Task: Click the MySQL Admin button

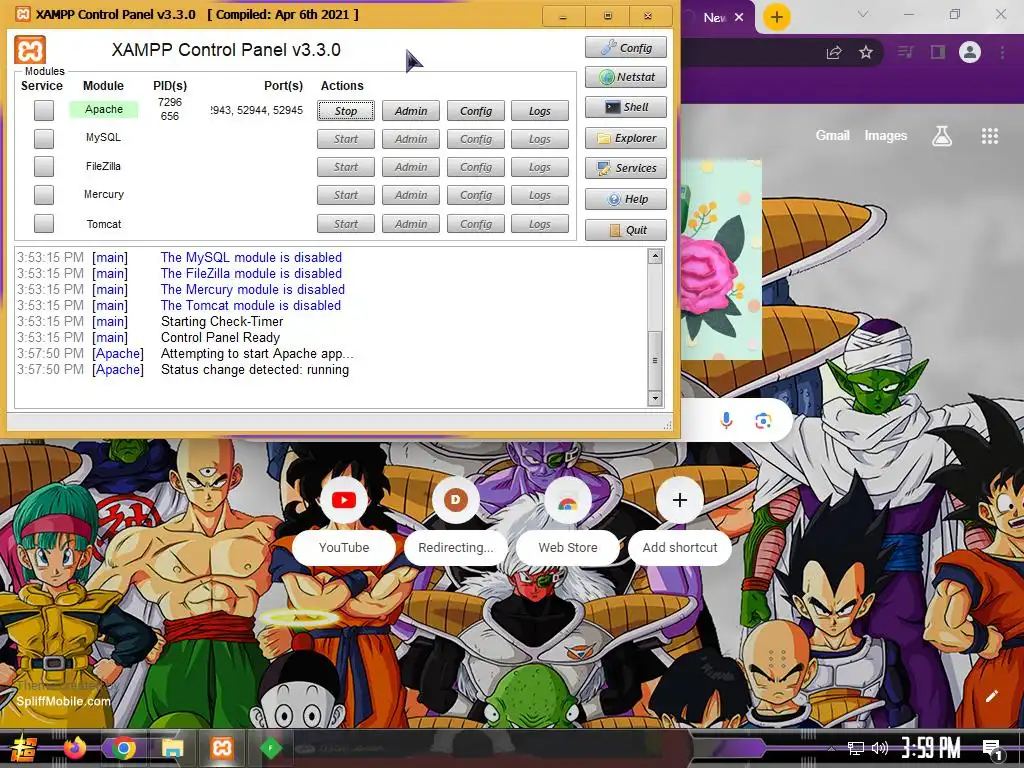Action: pyautogui.click(x=411, y=139)
